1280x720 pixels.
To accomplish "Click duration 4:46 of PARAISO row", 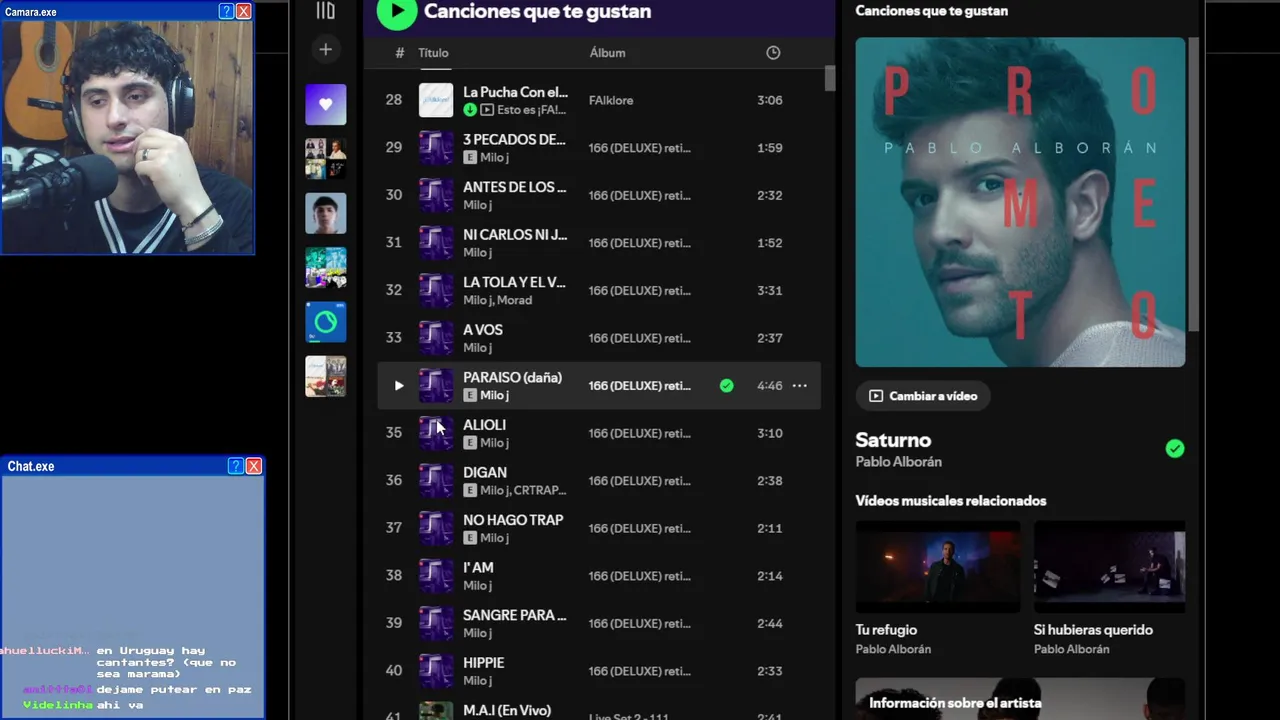I will pyautogui.click(x=770, y=386).
